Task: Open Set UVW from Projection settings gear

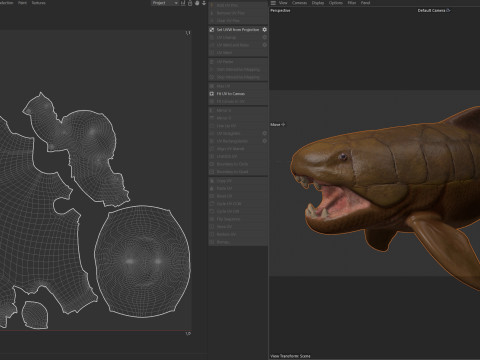Action: tap(264, 30)
